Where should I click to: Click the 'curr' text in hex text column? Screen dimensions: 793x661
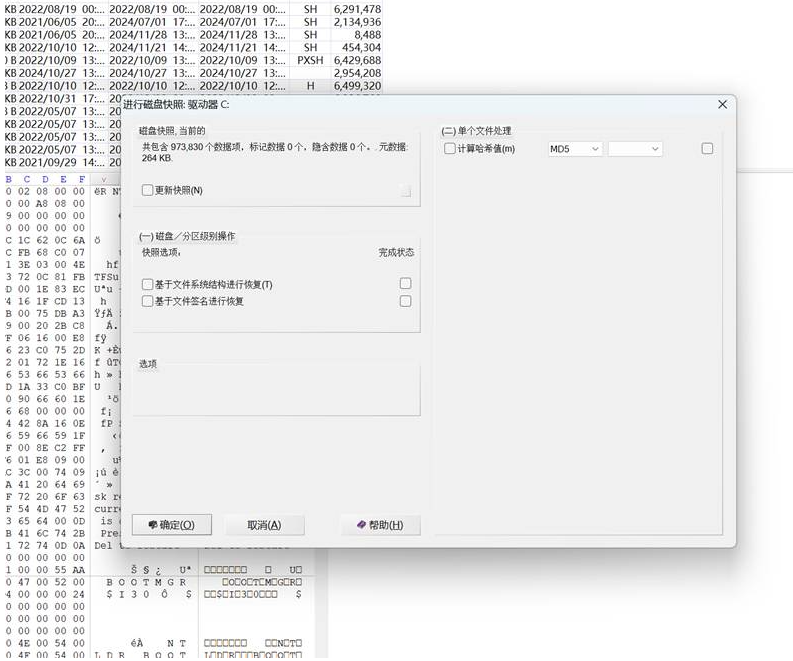click(107, 509)
